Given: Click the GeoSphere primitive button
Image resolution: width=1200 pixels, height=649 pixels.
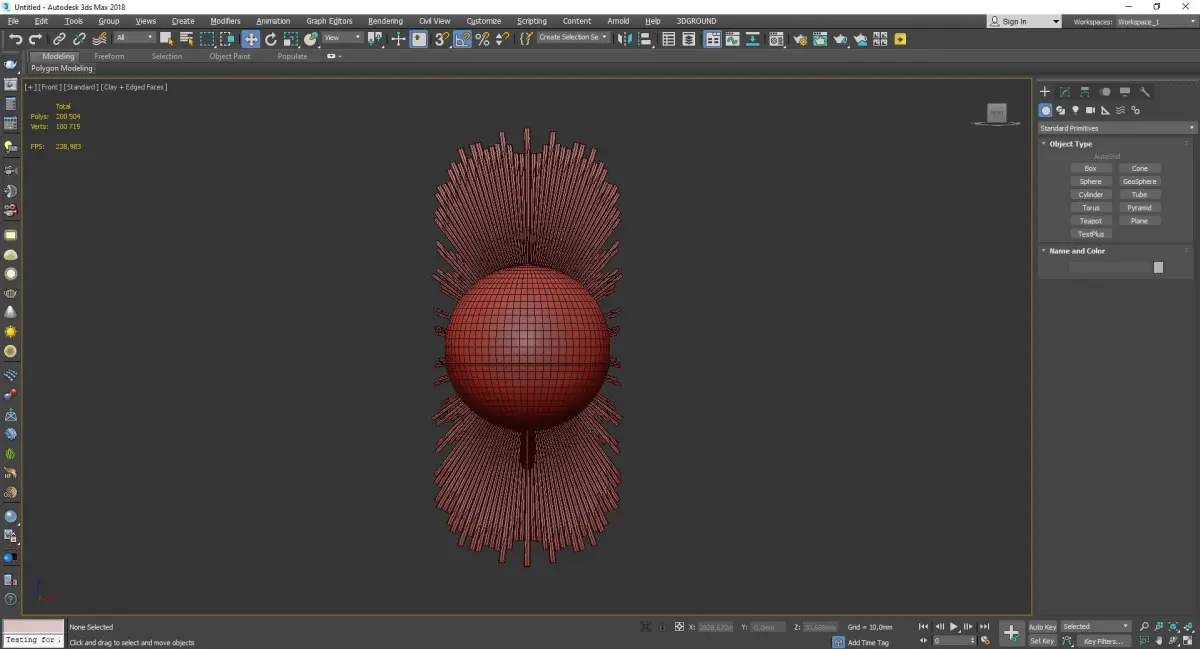Looking at the screenshot, I should [x=1139, y=181].
